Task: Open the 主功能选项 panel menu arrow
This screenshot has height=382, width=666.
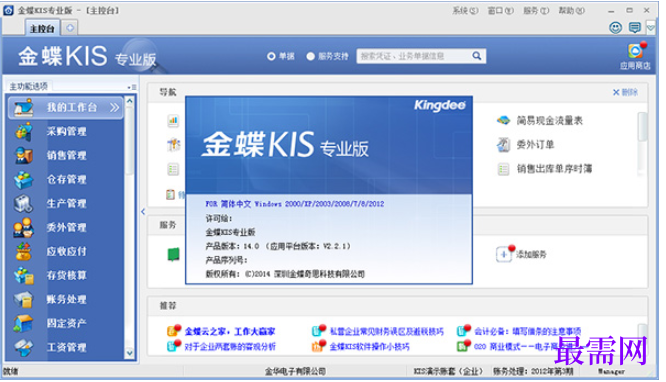Action: click(132, 87)
